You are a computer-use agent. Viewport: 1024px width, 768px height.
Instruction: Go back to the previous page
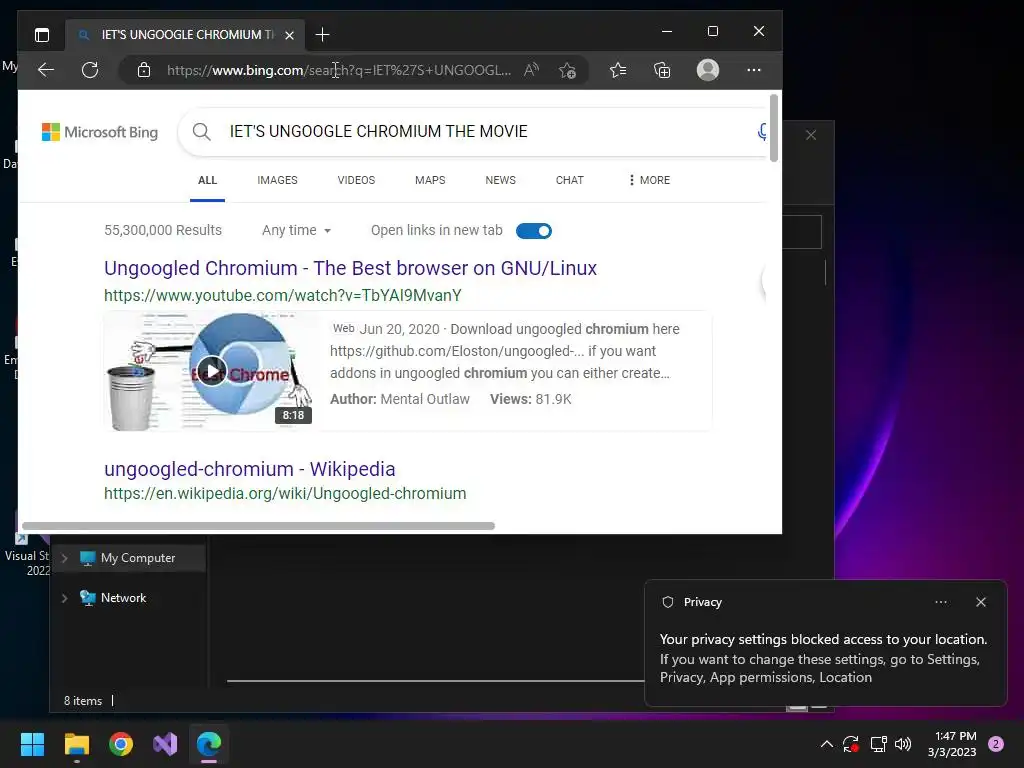tap(46, 70)
